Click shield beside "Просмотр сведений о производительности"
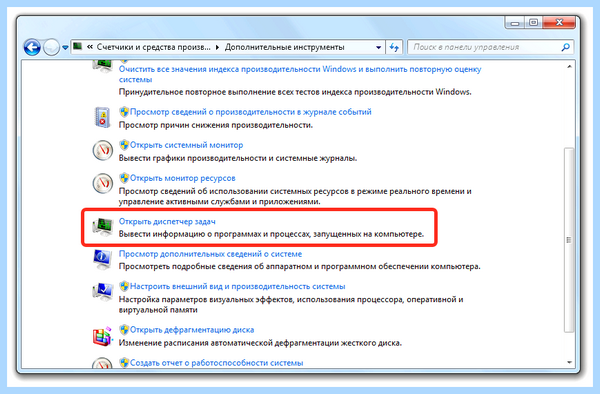600x394 pixels. click(124, 112)
